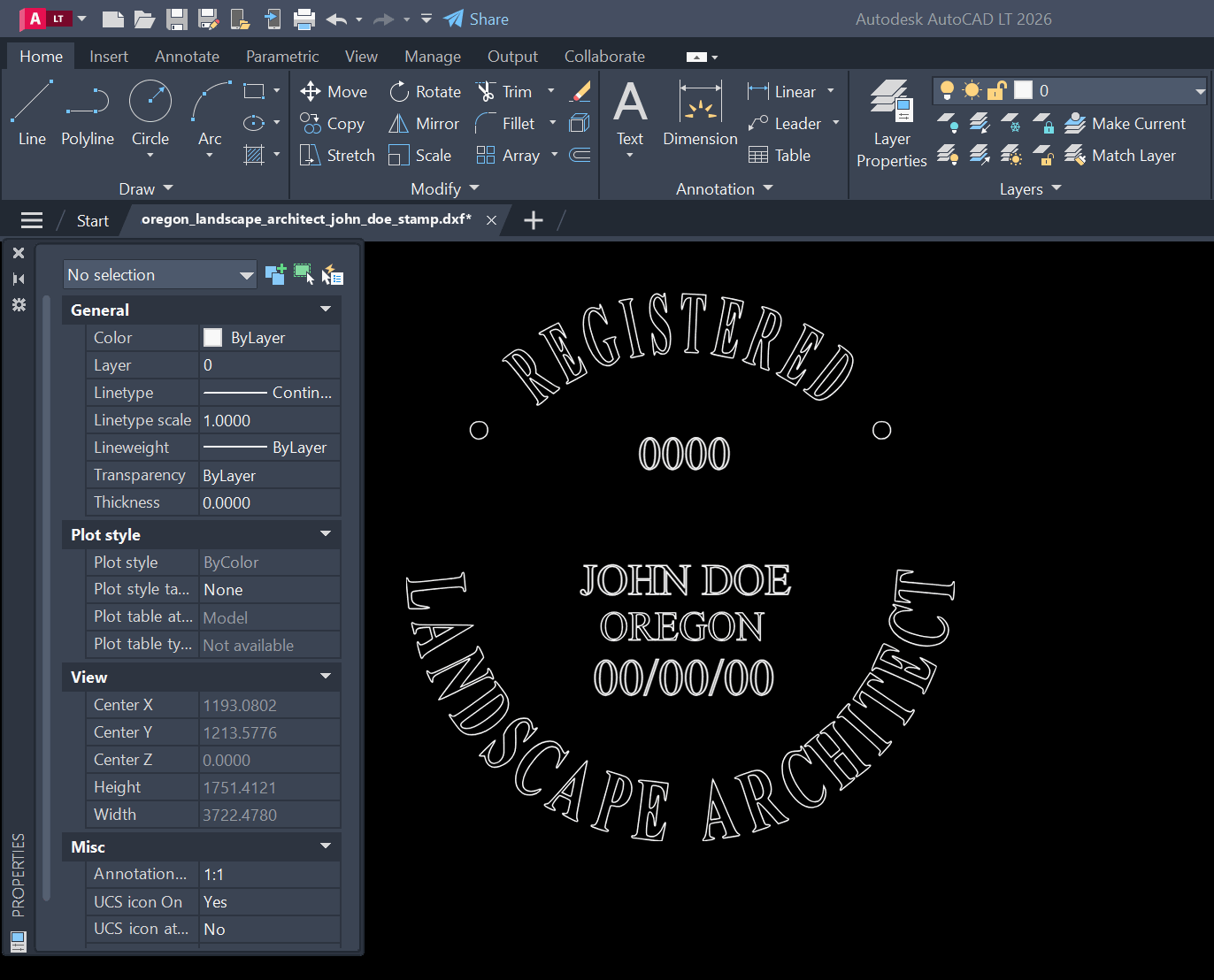The width and height of the screenshot is (1214, 980).
Task: Toggle Properties palette auto-hide
Action: (19, 279)
